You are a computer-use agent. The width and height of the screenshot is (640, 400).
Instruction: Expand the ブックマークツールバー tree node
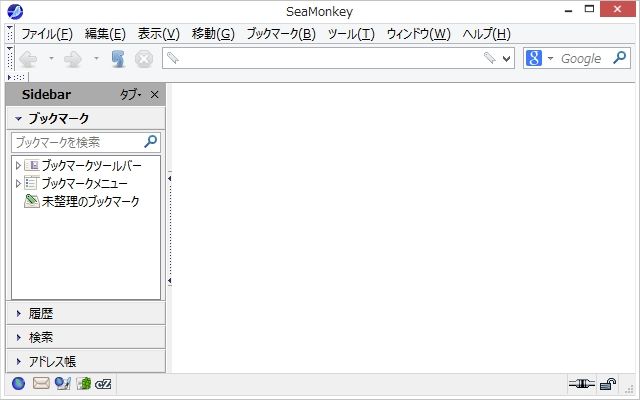point(18,165)
